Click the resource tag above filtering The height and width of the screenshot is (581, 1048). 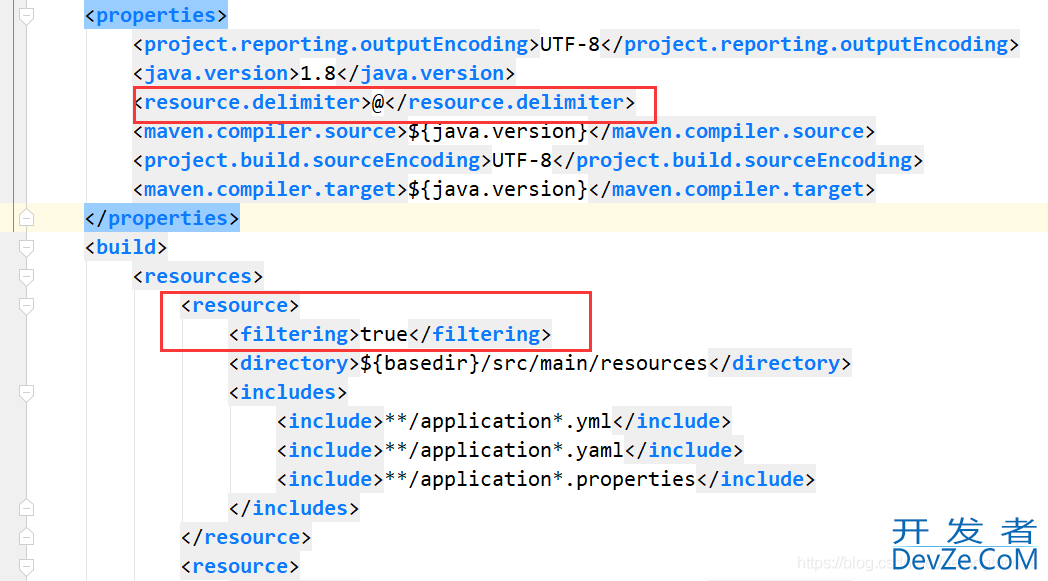coord(240,306)
